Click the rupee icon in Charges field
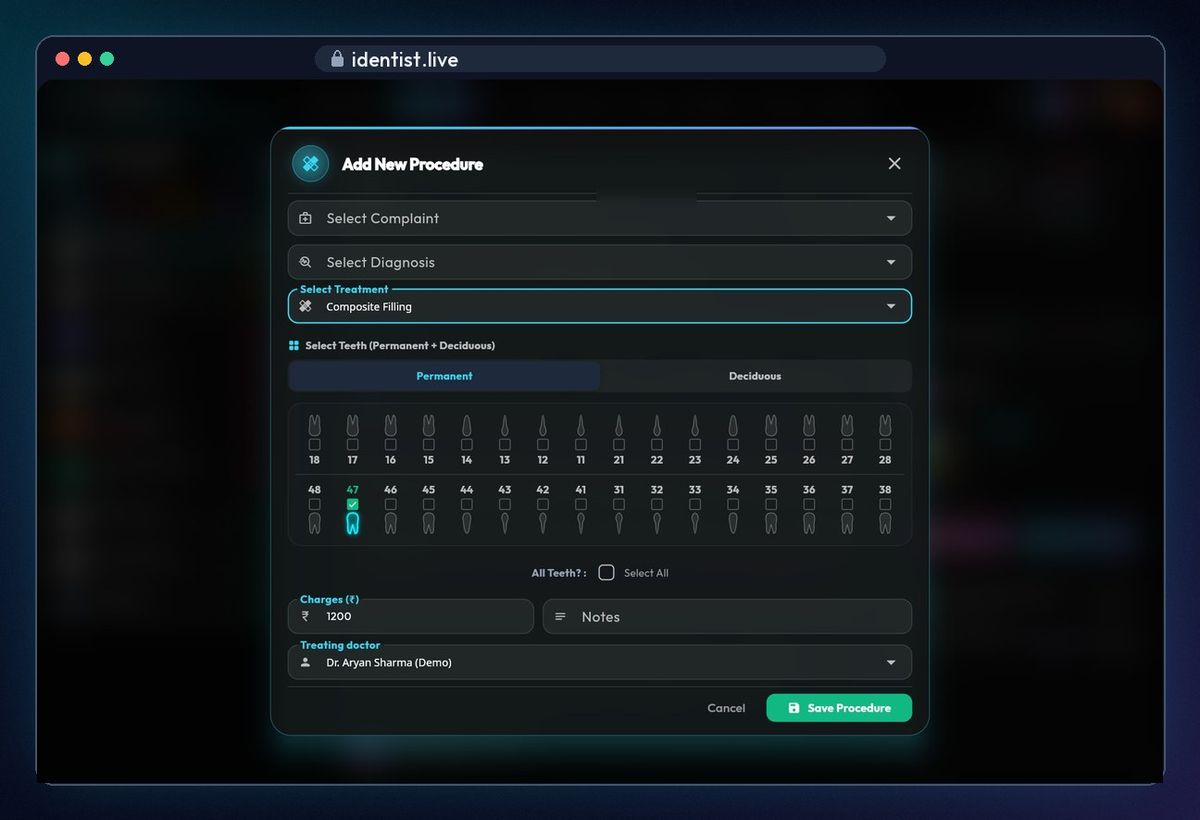 (x=305, y=617)
